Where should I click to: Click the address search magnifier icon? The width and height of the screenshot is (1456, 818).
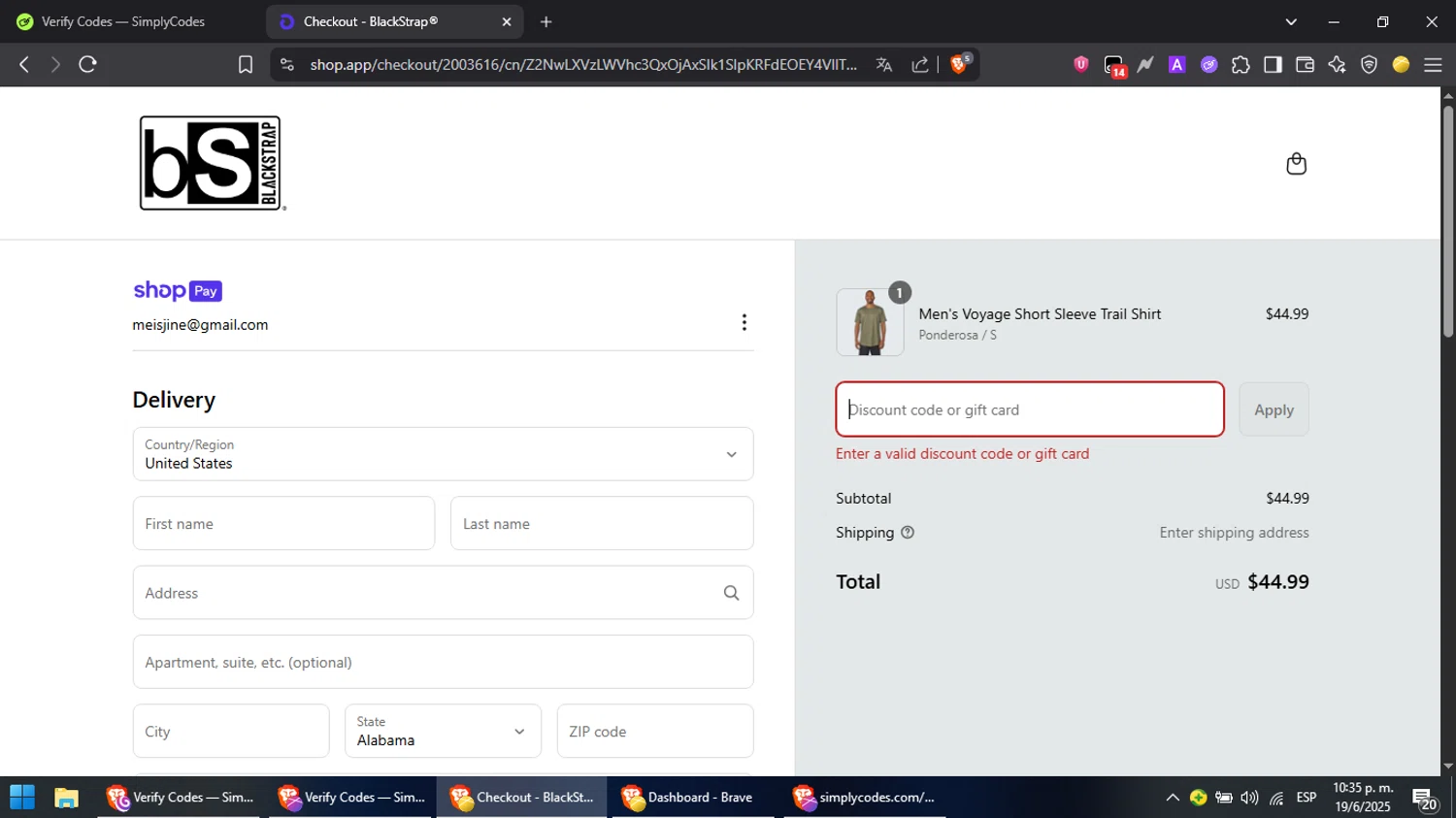click(x=731, y=593)
